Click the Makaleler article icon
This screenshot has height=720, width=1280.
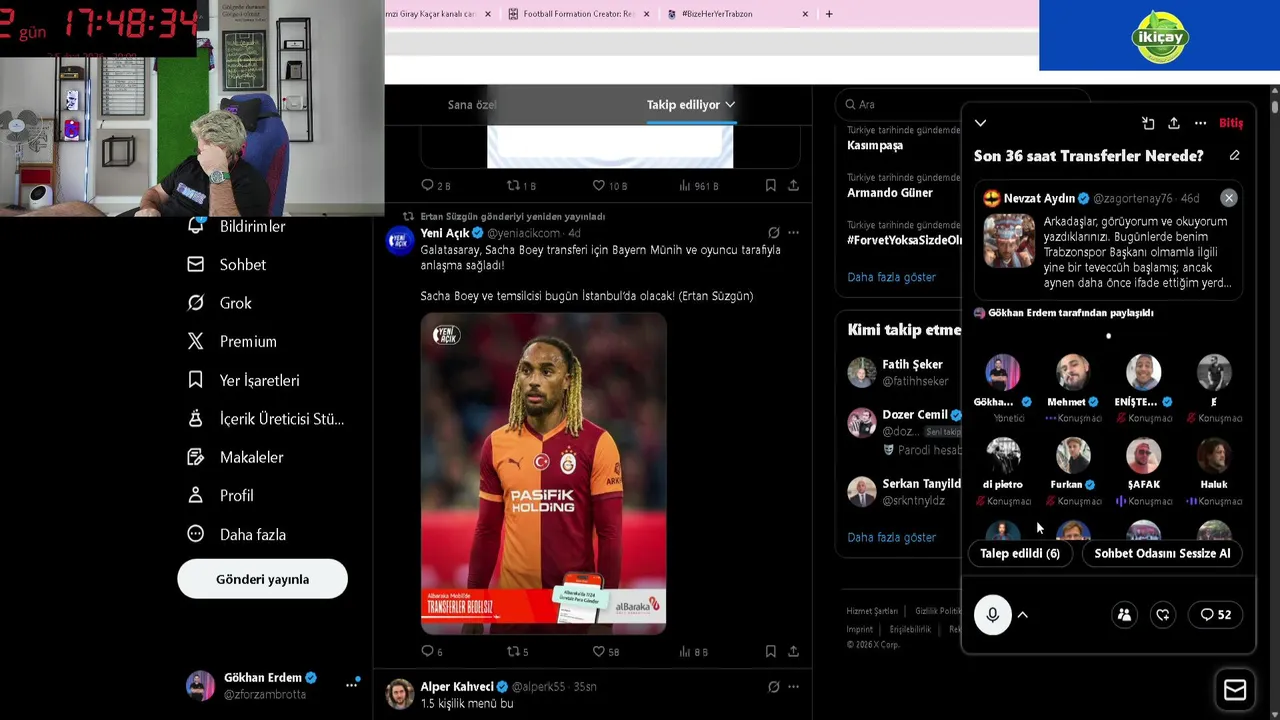tap(196, 457)
